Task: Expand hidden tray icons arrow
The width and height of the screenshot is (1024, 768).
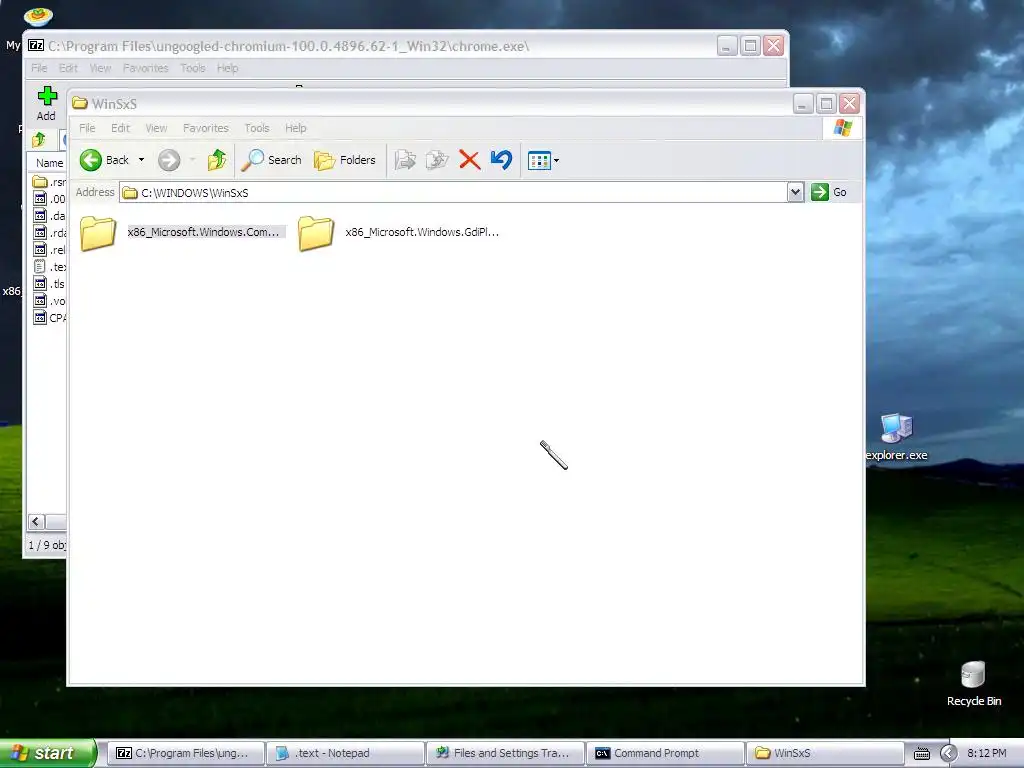Action: [x=948, y=753]
